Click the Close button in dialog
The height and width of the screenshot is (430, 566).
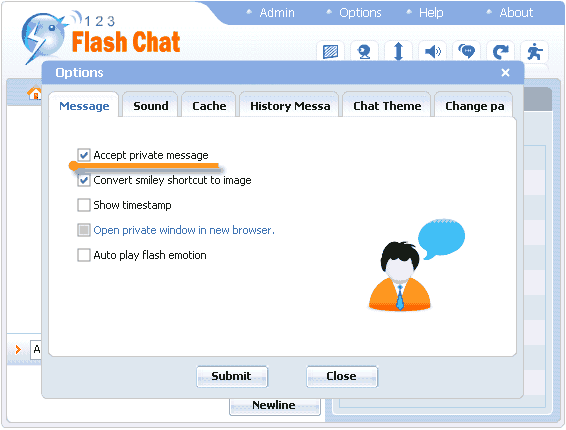pos(341,376)
